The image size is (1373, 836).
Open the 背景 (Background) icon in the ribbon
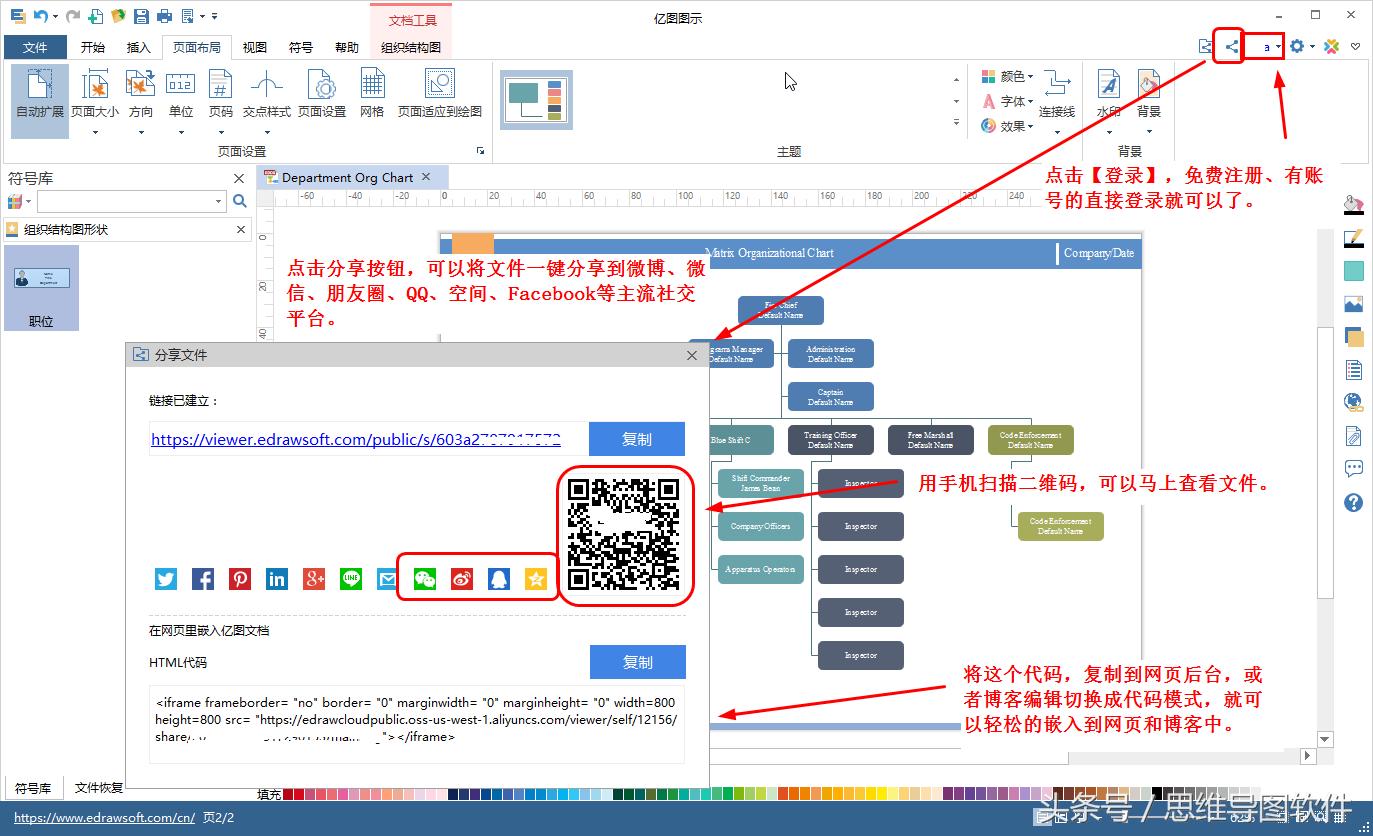1148,95
